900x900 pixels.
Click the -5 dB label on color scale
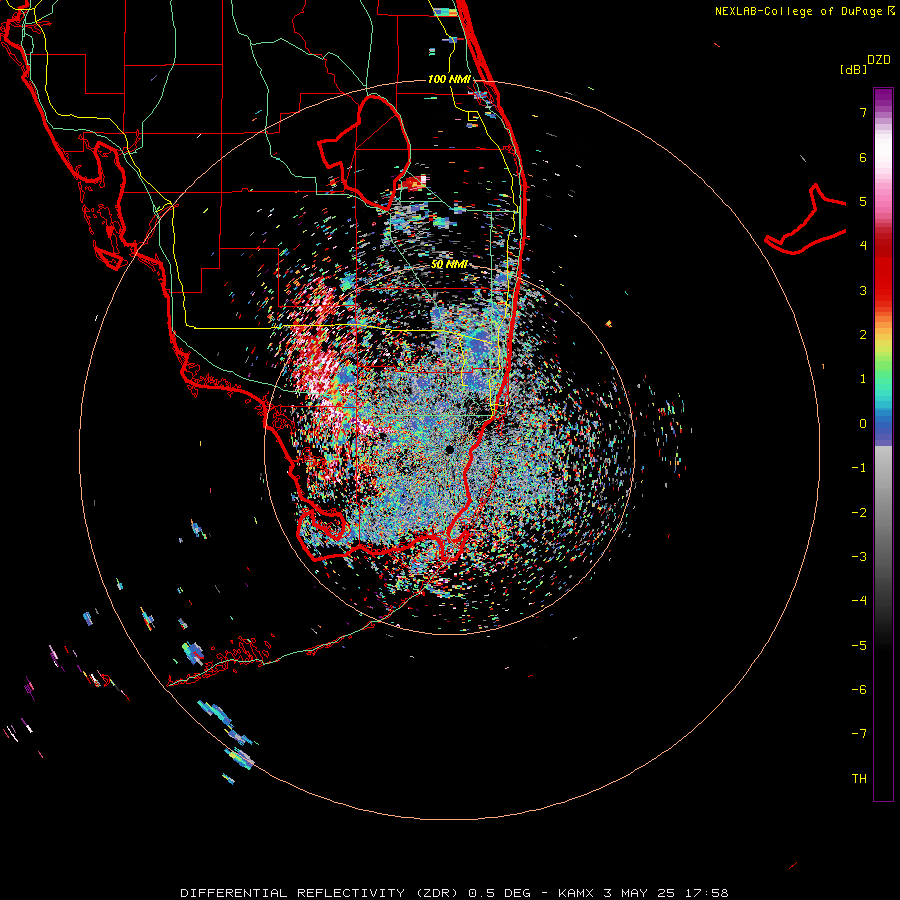[x=859, y=645]
